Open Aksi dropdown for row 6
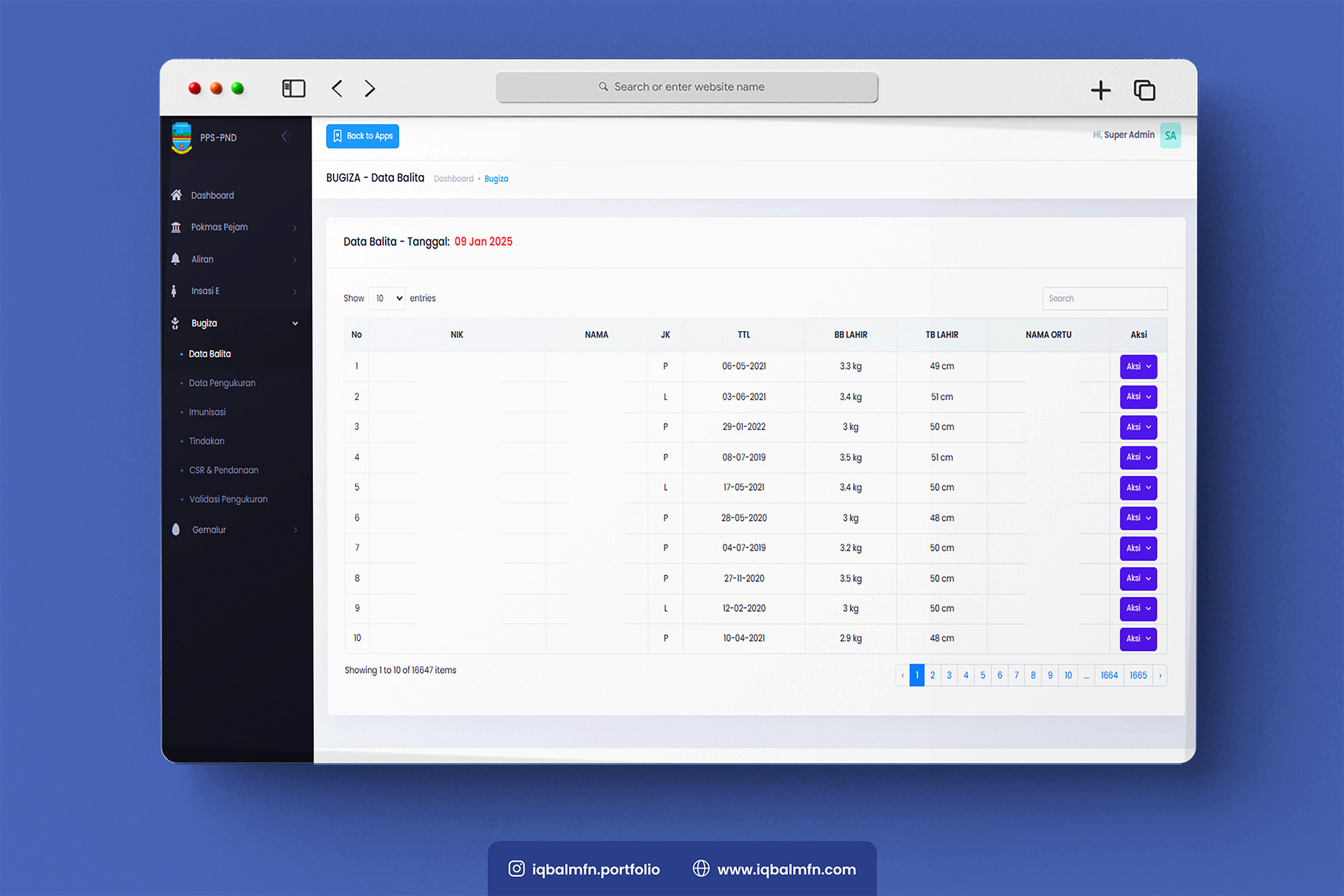Screen dimensions: 1344x896 [1138, 518]
